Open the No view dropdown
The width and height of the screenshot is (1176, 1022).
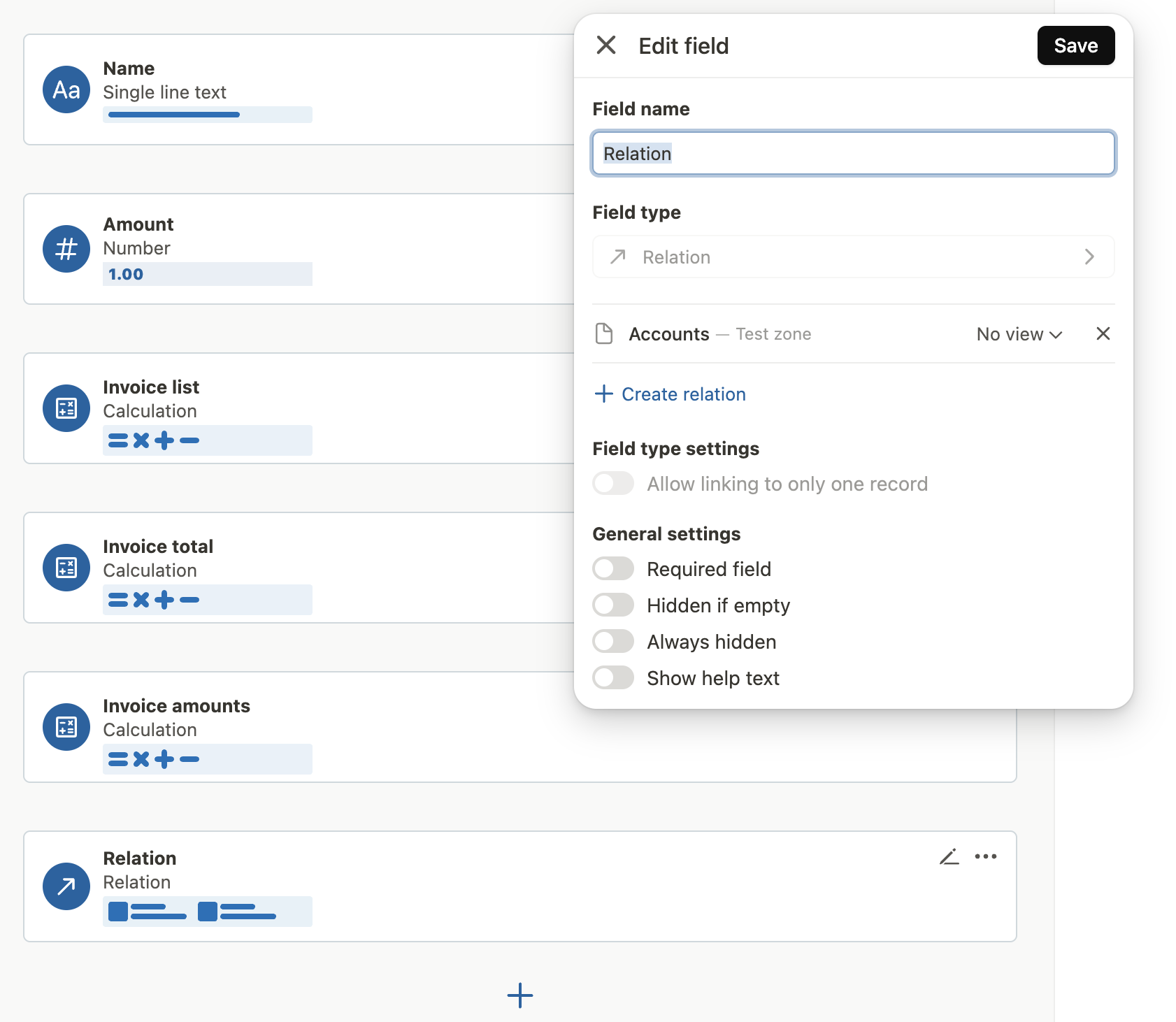click(x=1019, y=334)
